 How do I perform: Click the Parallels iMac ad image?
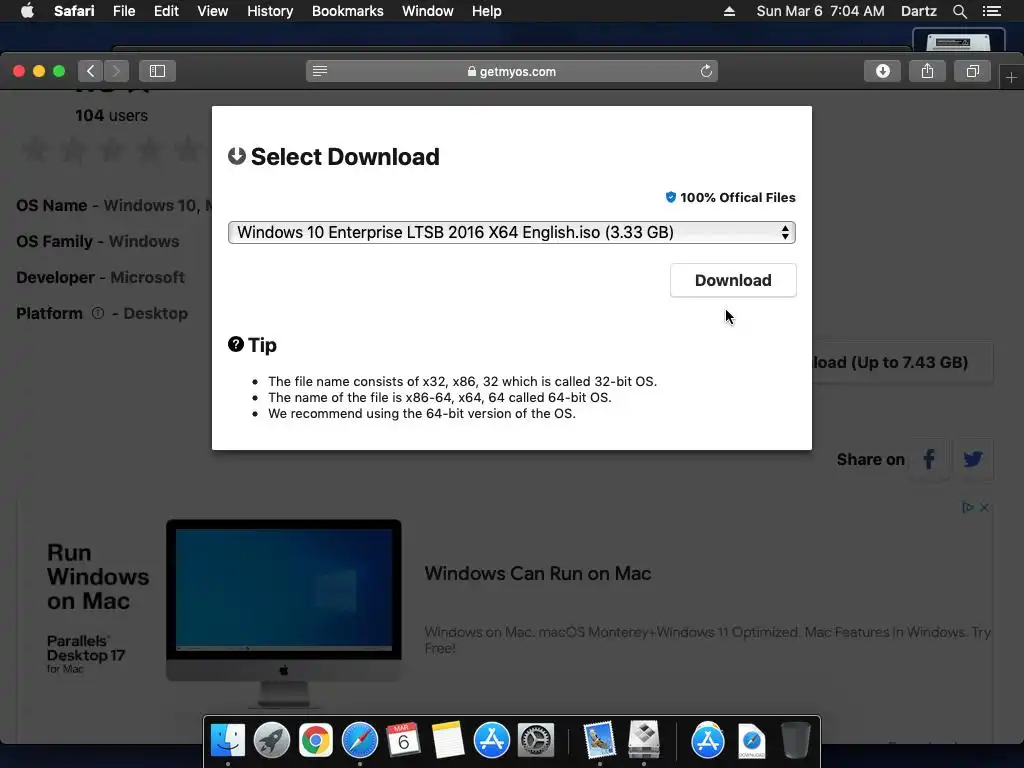(x=283, y=613)
